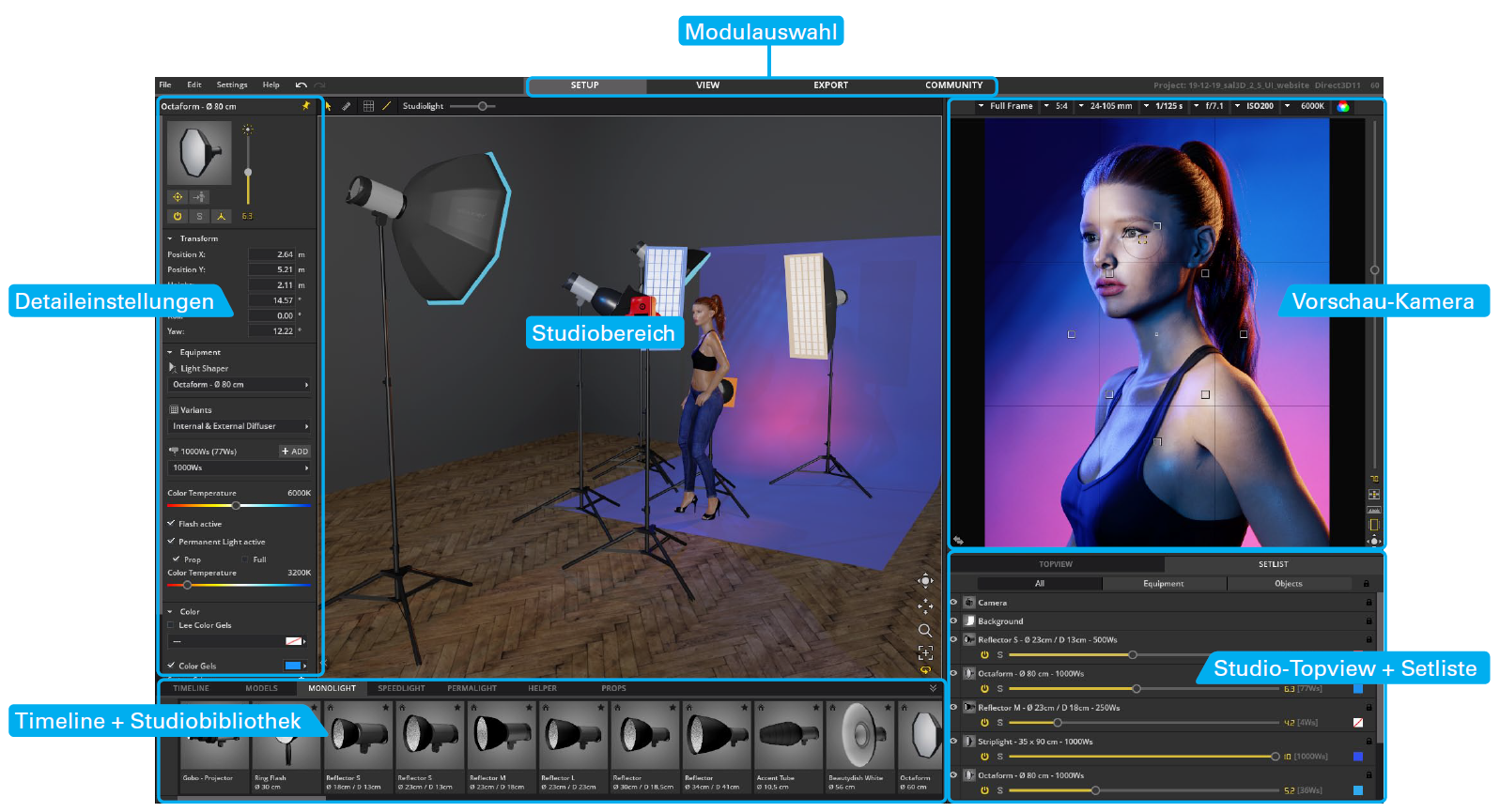Uncheck the Flash active checkbox
1500x812 pixels.
tap(171, 524)
